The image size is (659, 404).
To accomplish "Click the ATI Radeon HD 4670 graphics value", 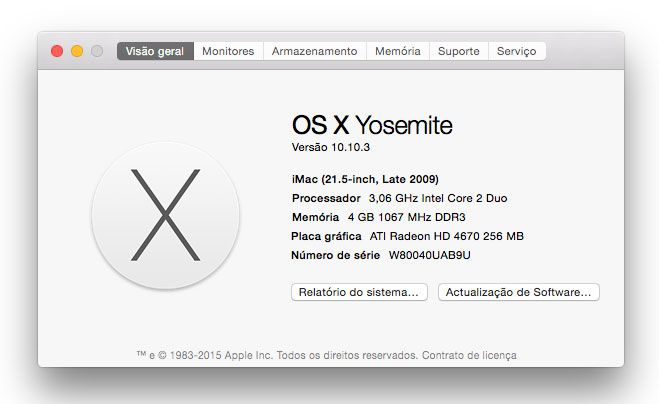I will [x=447, y=236].
